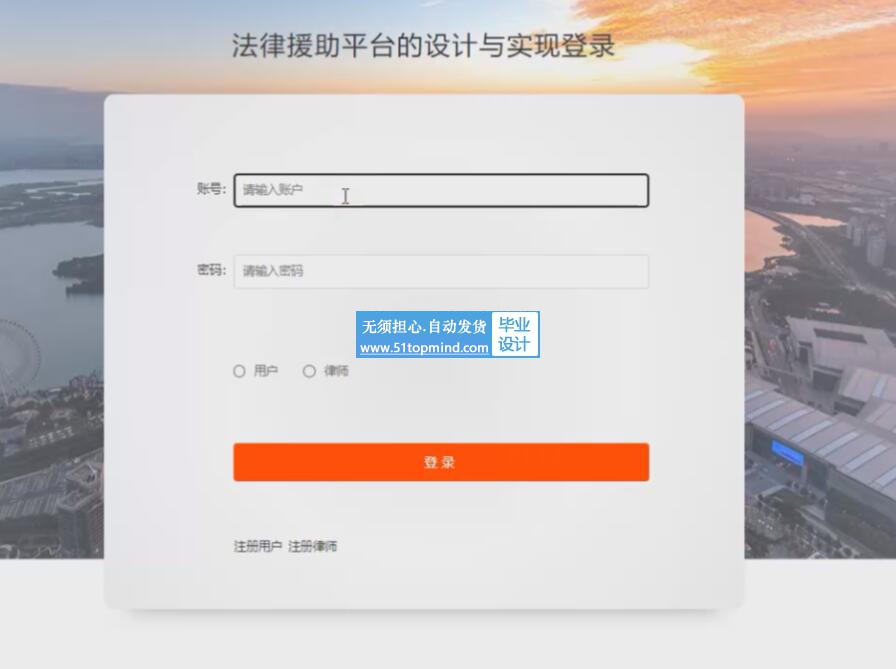The image size is (896, 669).
Task: Click the 请输入密码 placeholder text
Action: coord(273,271)
